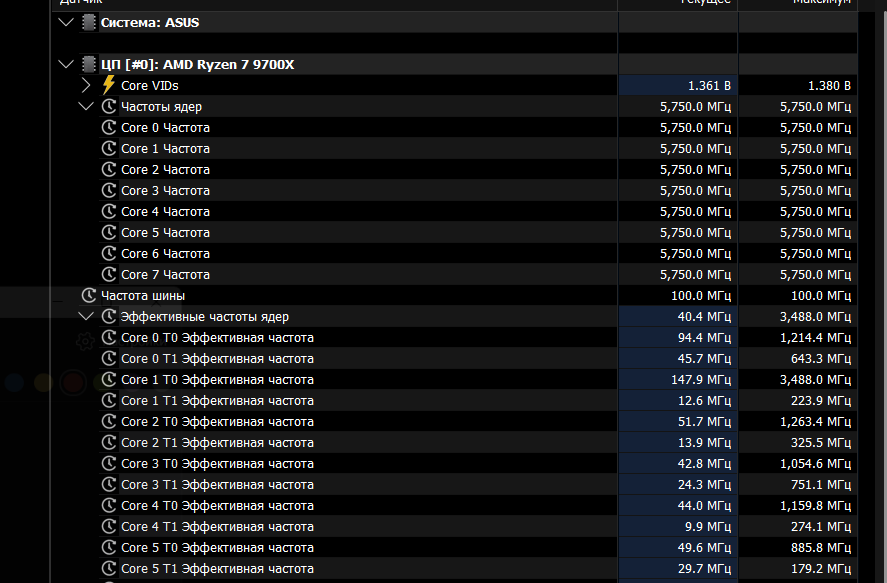Click clock icon for Core 2 T0 Эффективная частота
The height and width of the screenshot is (583, 887).
coord(109,421)
